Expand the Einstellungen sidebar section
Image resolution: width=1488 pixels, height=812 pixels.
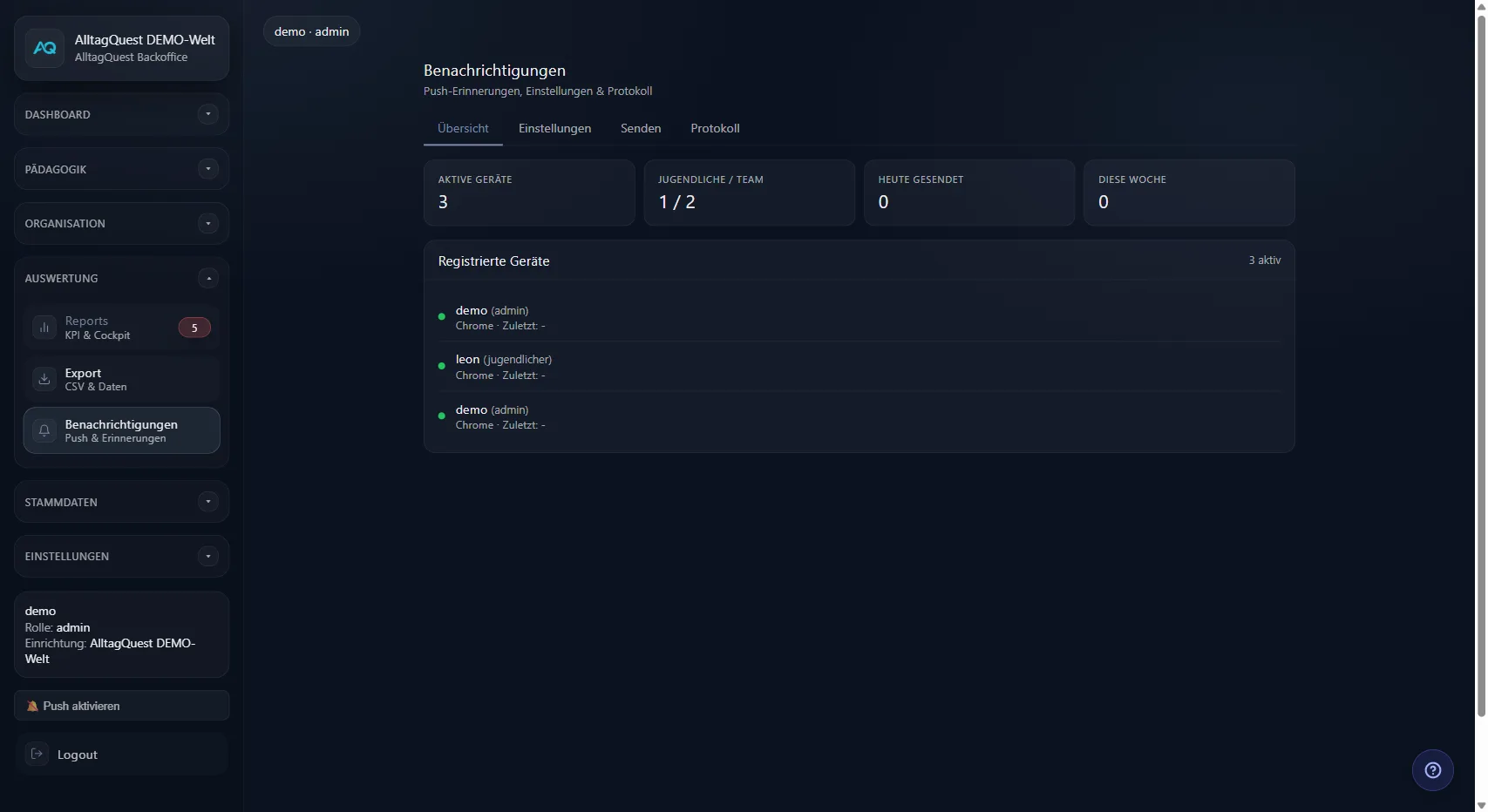(x=207, y=556)
